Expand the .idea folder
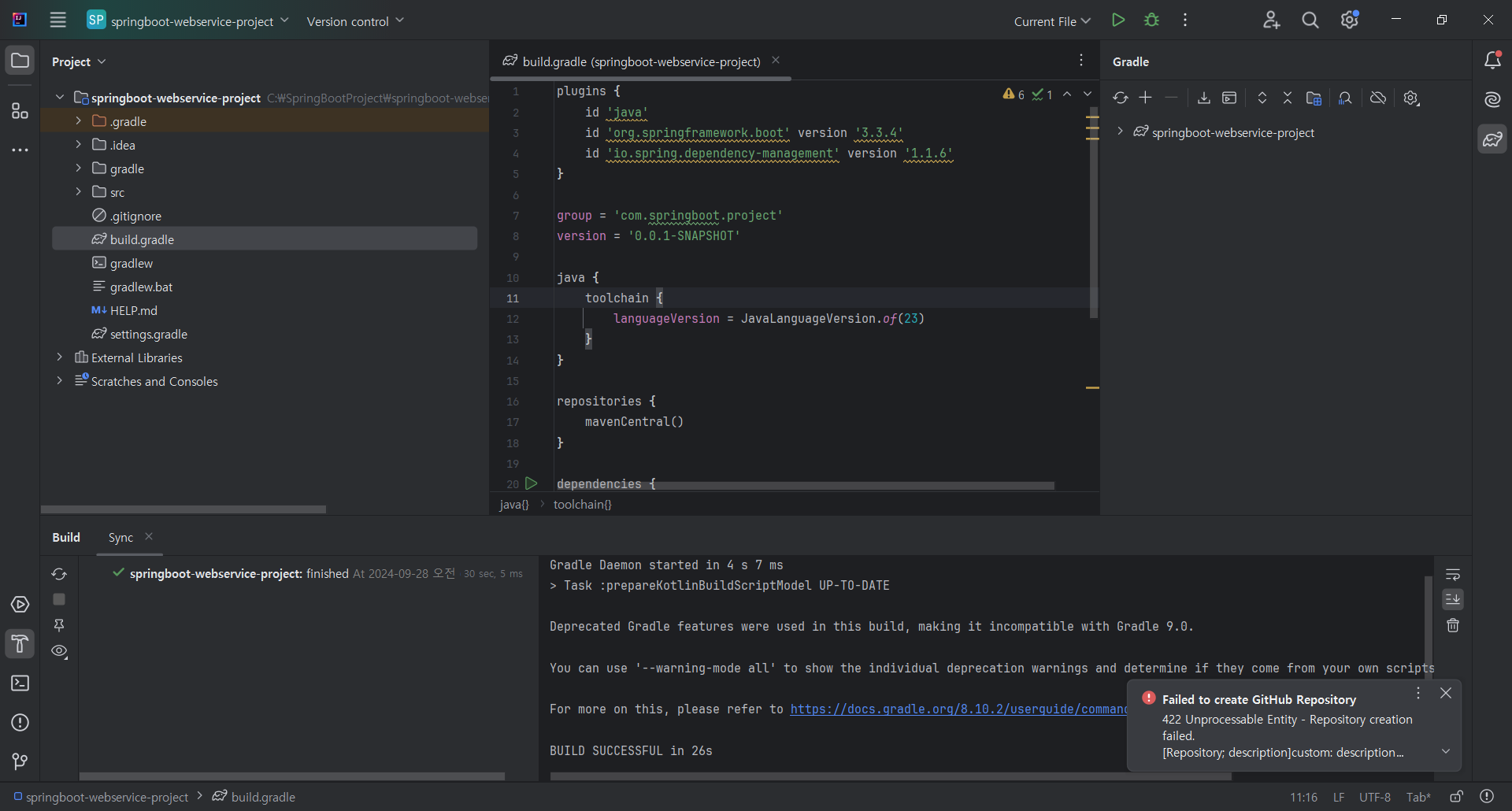 pos(78,144)
